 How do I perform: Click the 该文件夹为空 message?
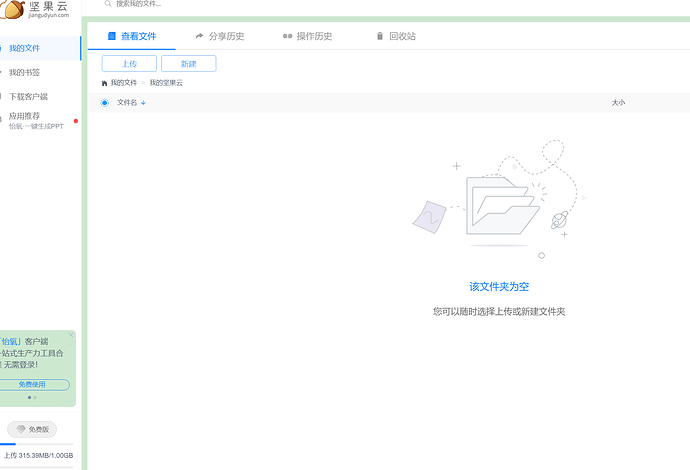click(x=499, y=287)
